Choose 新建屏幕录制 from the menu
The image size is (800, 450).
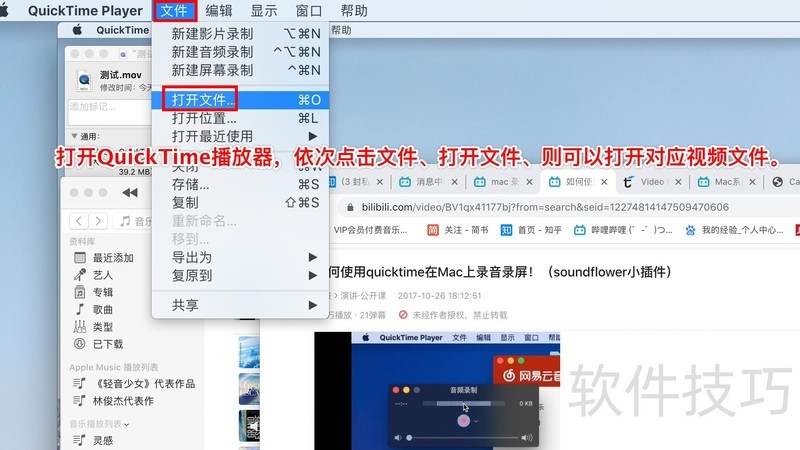tap(240, 70)
